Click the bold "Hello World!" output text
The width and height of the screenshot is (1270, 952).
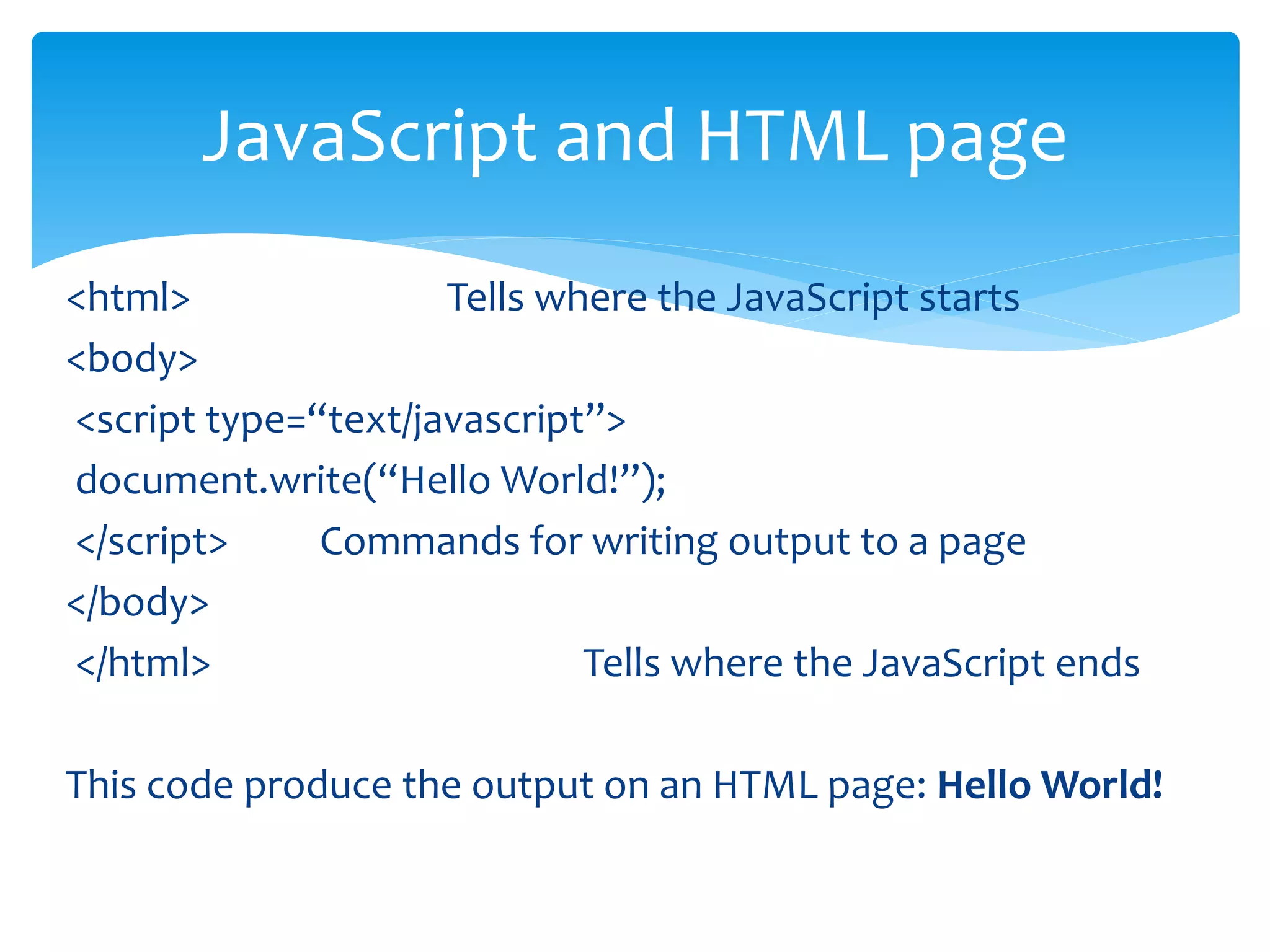tap(1050, 785)
